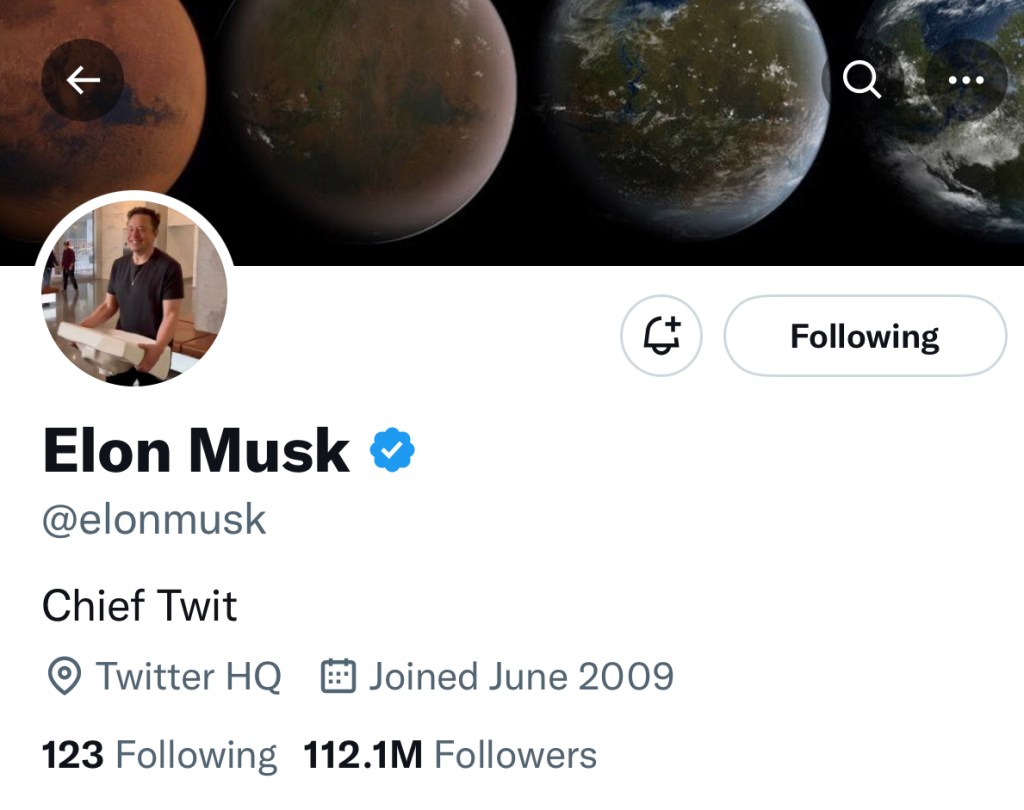Image resolution: width=1024 pixels, height=810 pixels.
Task: Toggle the Following button to unfollow
Action: 864,335
